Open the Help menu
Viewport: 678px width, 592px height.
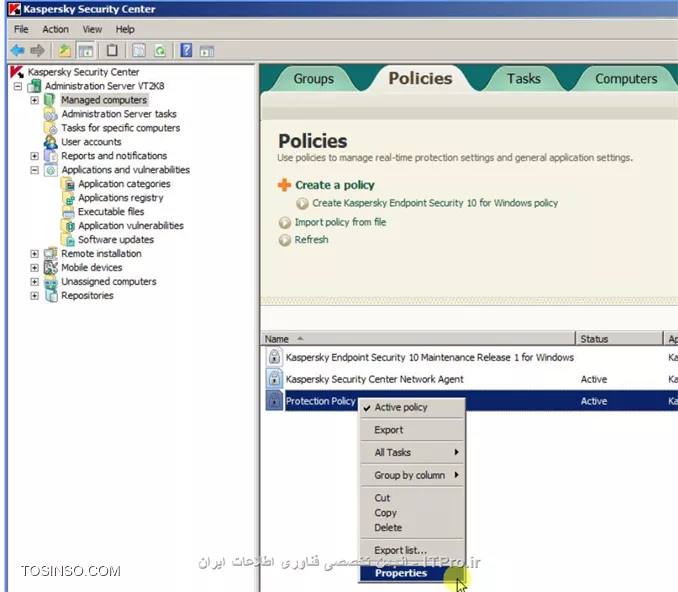(125, 29)
